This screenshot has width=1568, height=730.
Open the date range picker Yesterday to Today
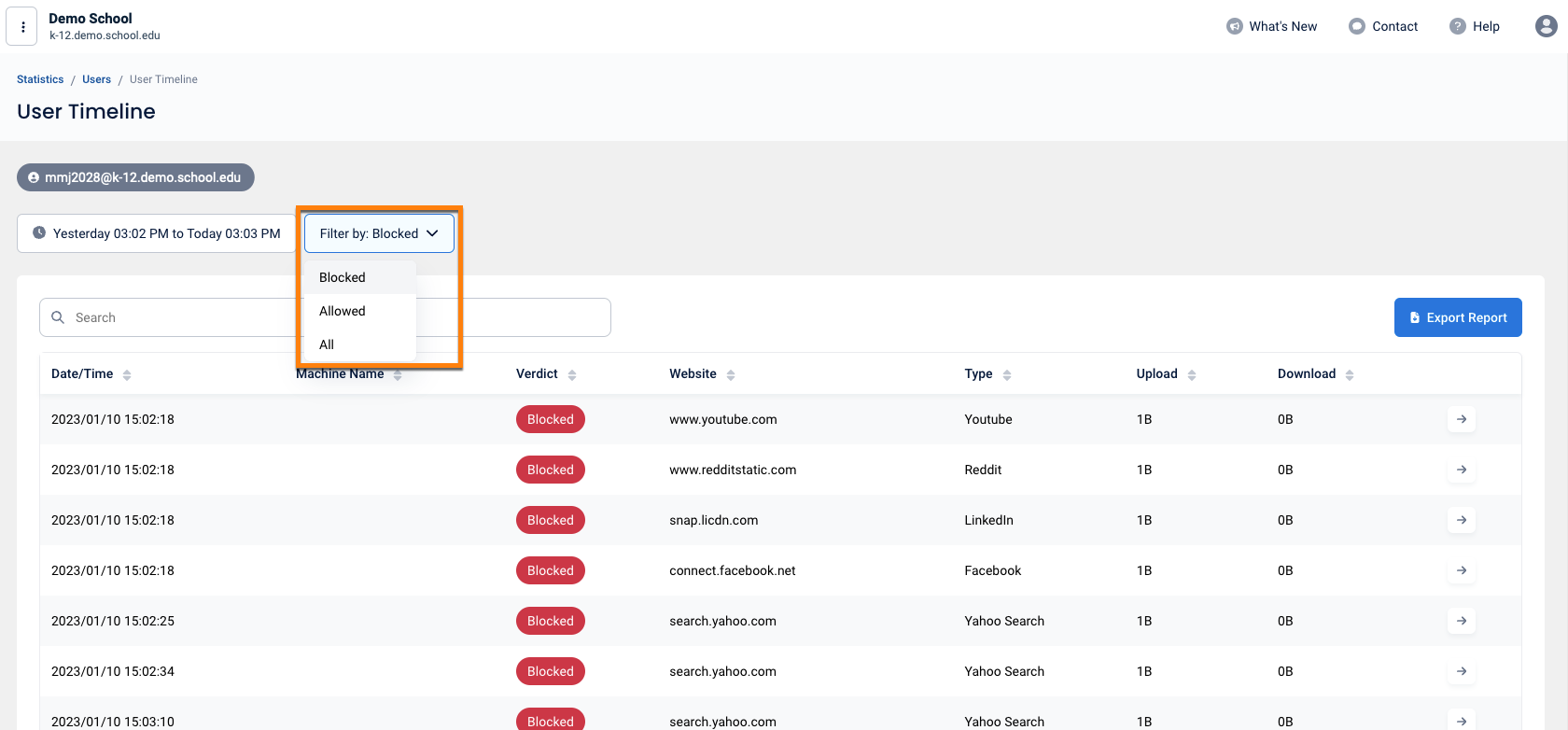tap(157, 233)
